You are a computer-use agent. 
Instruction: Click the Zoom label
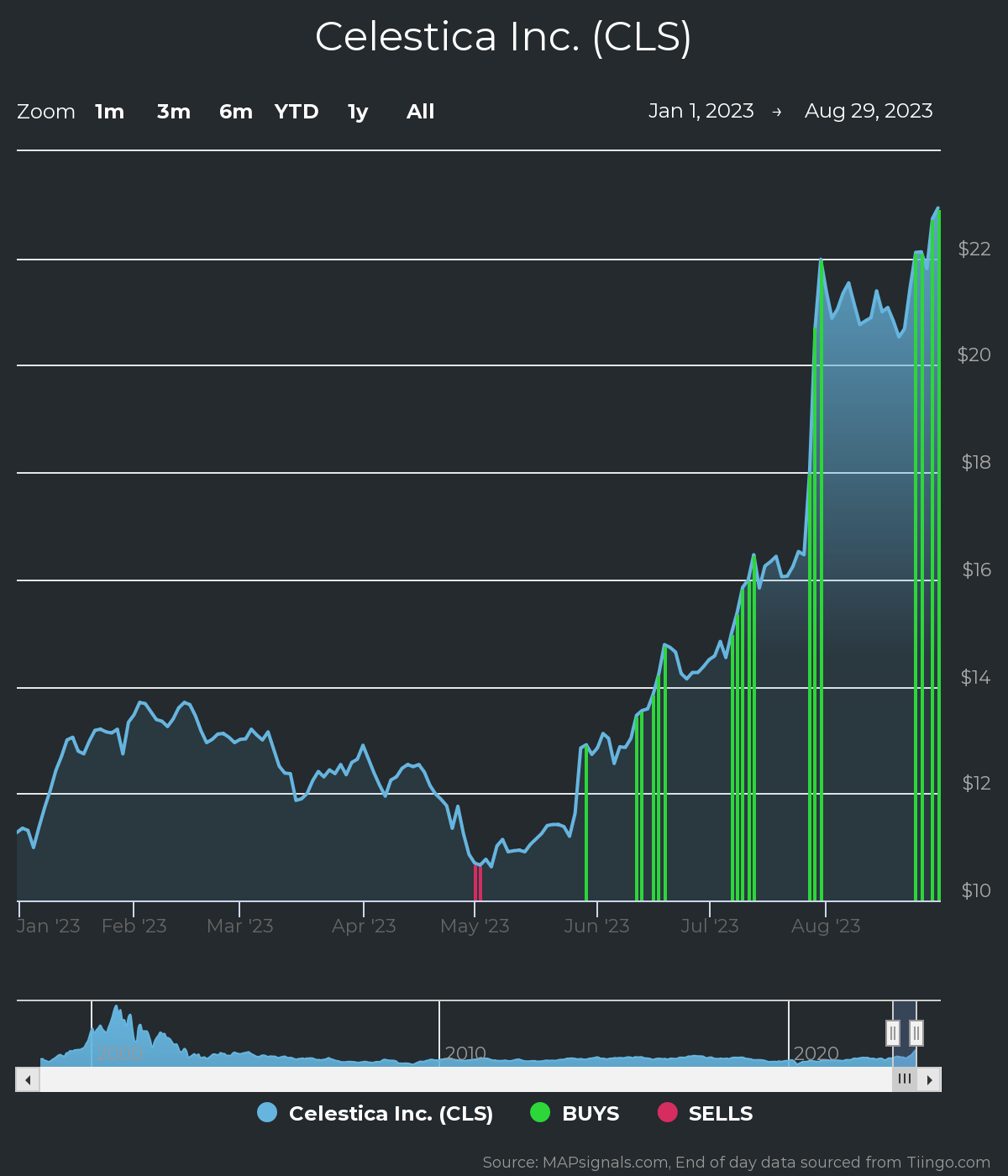point(46,112)
